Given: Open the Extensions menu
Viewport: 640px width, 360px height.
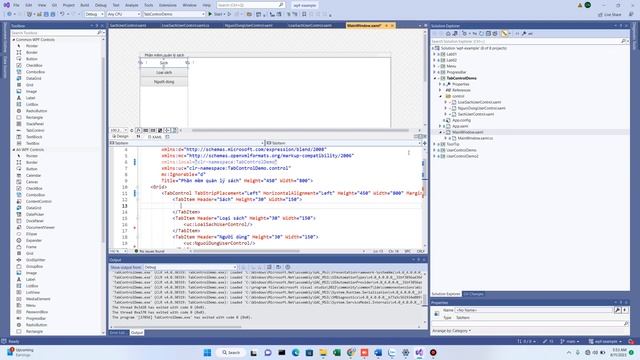Looking at the screenshot, I should pyautogui.click(x=168, y=5).
